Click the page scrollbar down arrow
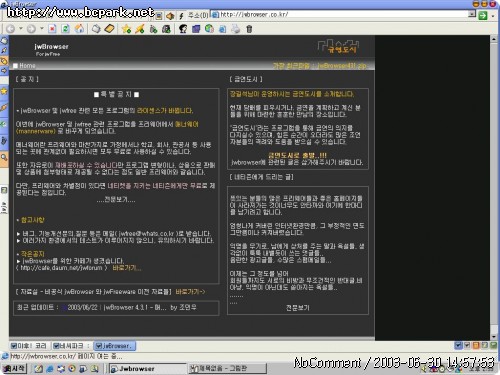Viewport: 500px width, 375px height. point(494,337)
